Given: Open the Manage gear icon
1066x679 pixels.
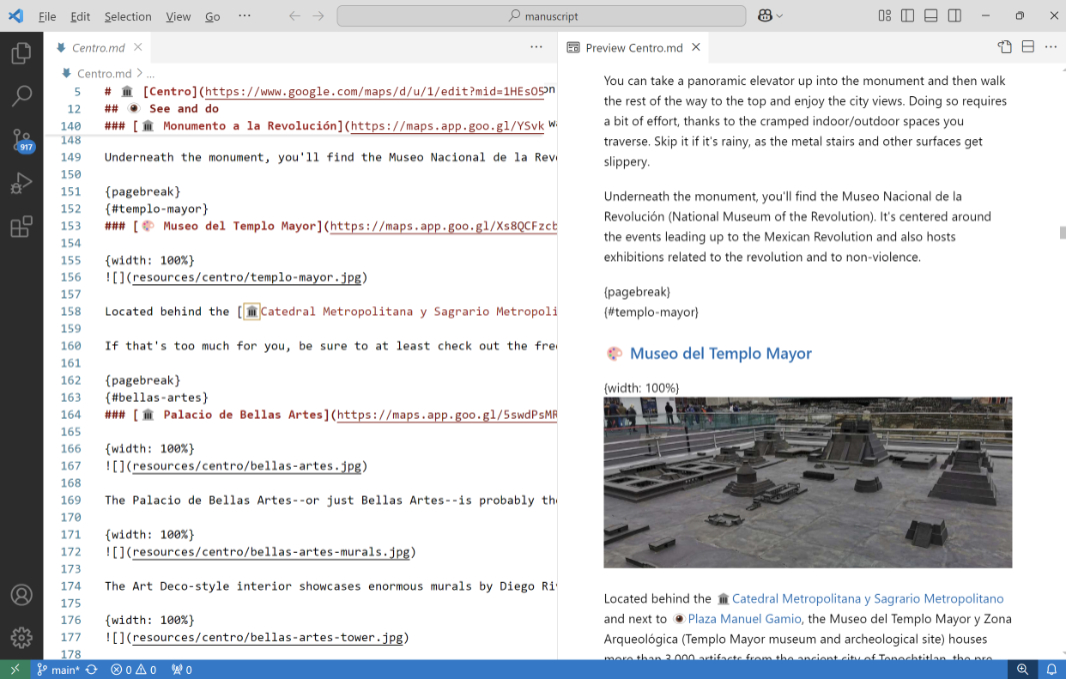Looking at the screenshot, I should (21, 638).
